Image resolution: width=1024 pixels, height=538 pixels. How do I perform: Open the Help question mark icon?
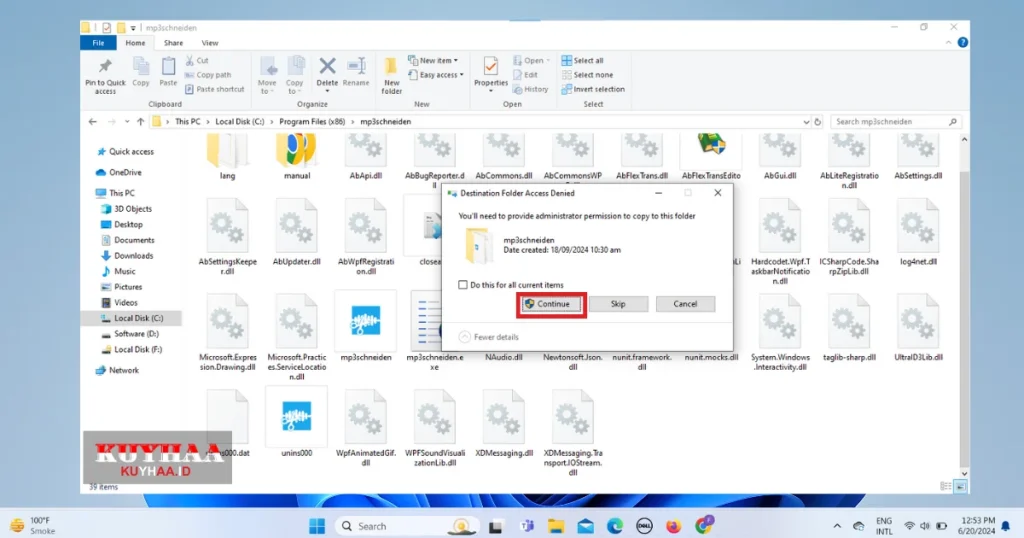963,42
